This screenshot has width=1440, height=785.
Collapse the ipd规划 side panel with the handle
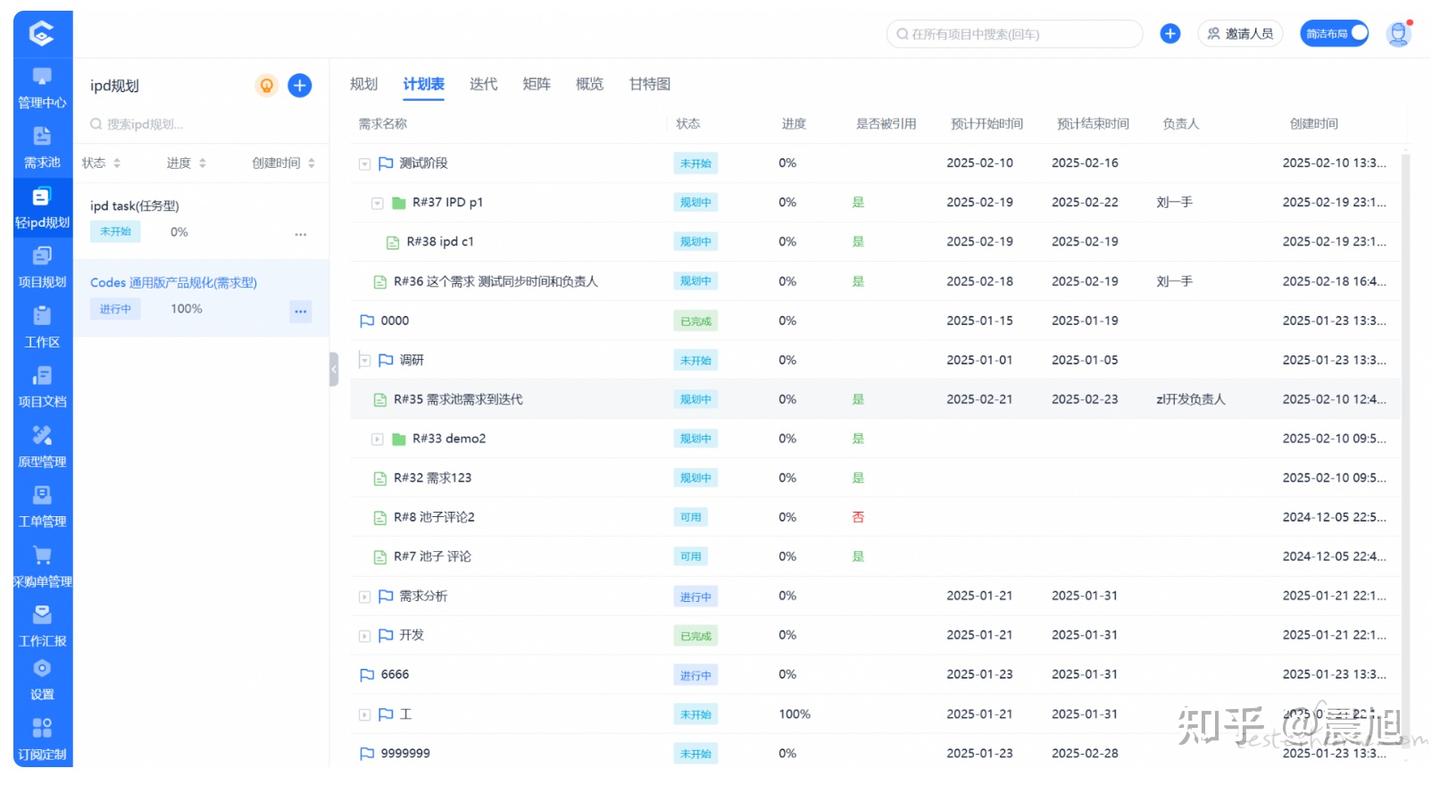334,369
